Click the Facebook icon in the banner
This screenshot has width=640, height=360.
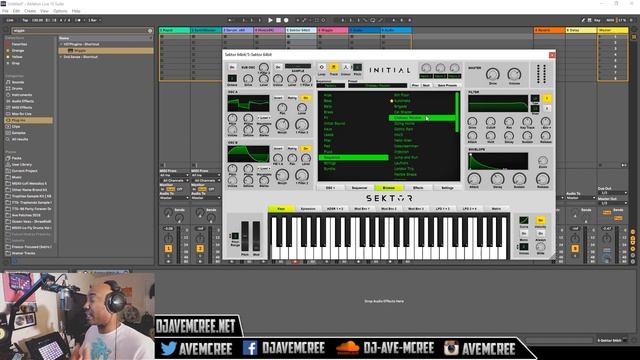(250, 348)
